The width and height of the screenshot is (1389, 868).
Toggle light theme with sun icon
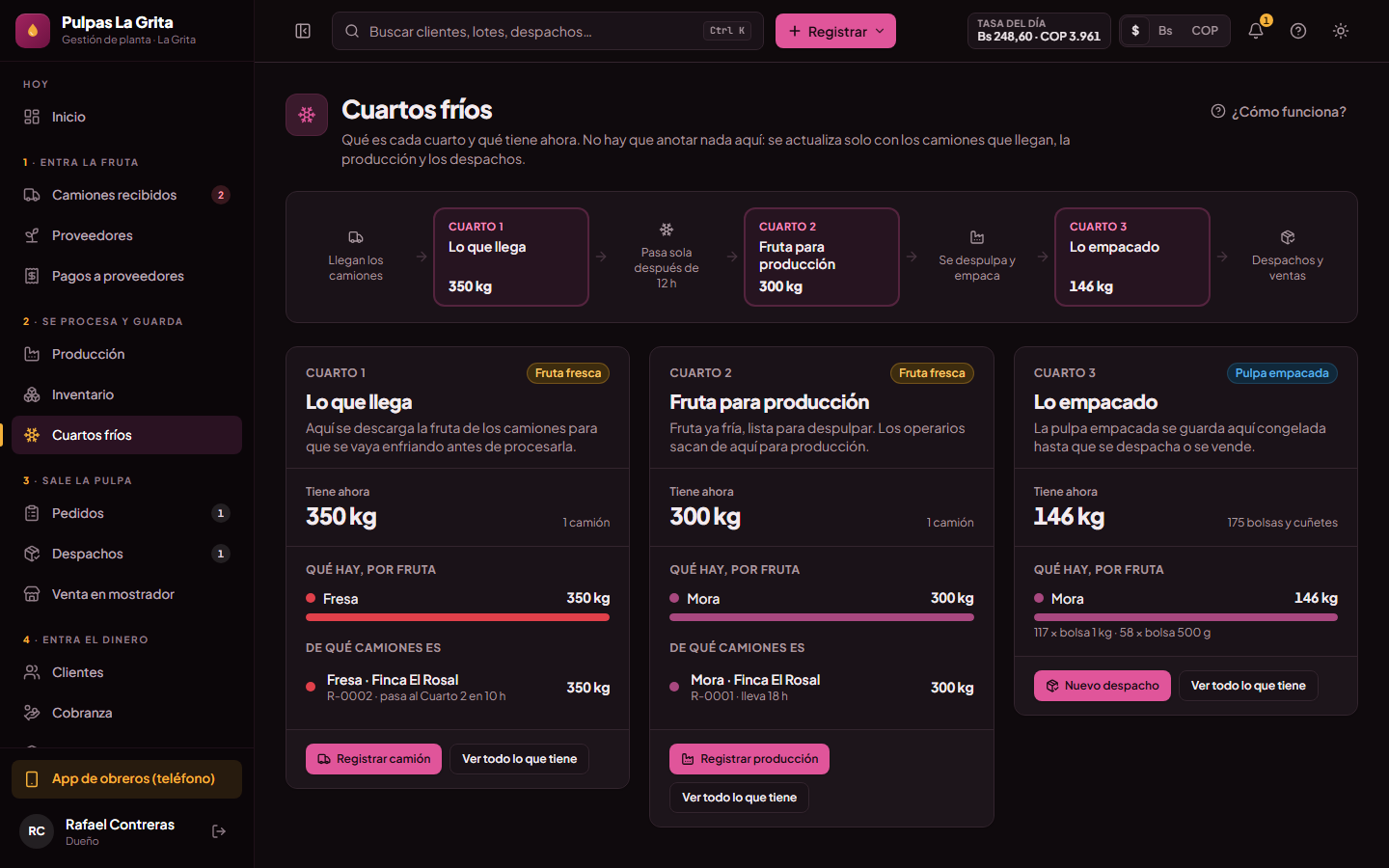(1341, 31)
